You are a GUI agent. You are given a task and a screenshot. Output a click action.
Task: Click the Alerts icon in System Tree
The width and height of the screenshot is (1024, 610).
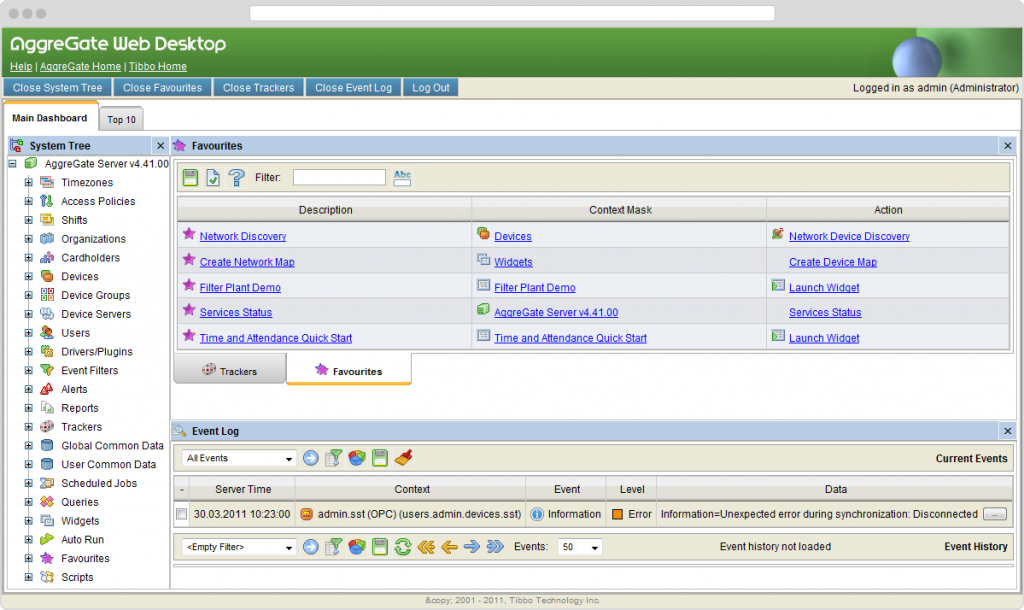(x=47, y=389)
